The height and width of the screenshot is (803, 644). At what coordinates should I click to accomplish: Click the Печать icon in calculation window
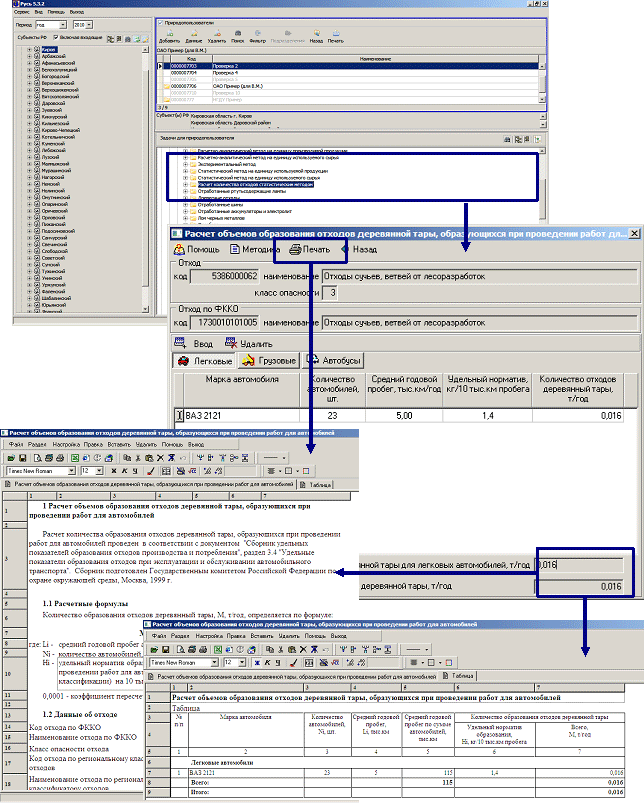tap(309, 249)
